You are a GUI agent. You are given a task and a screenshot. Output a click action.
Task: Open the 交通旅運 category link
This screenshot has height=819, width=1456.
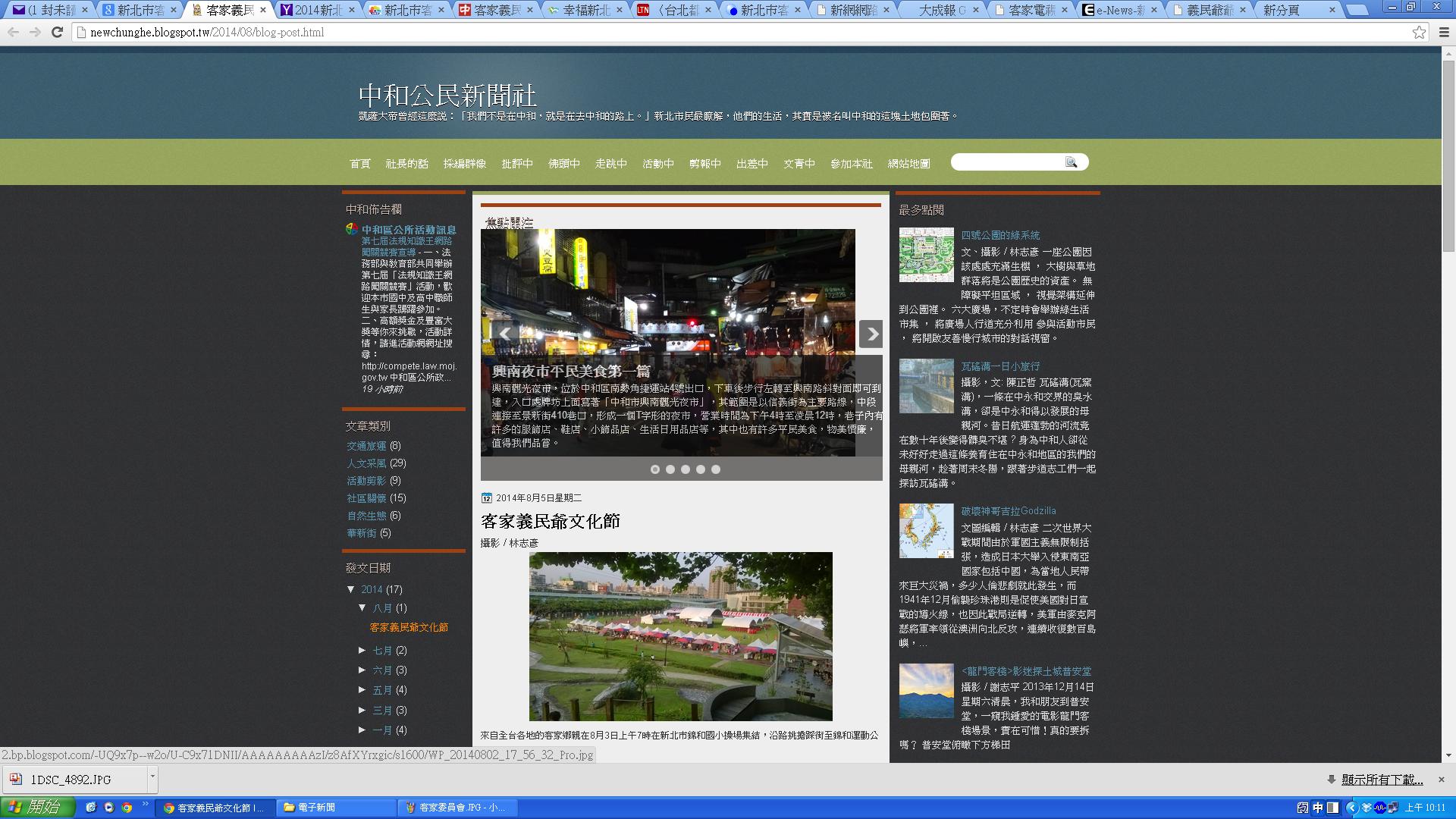point(367,446)
